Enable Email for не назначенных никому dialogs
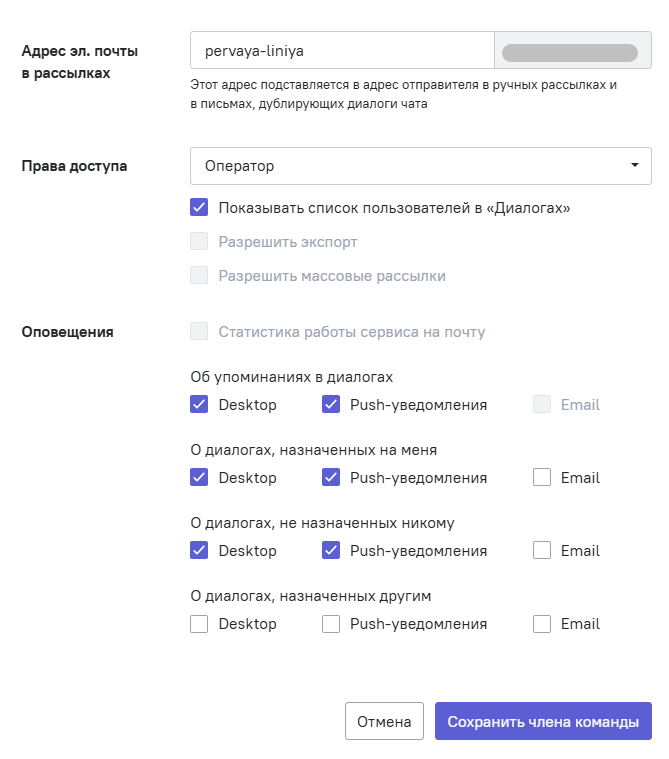The height and width of the screenshot is (759, 669). [x=542, y=551]
